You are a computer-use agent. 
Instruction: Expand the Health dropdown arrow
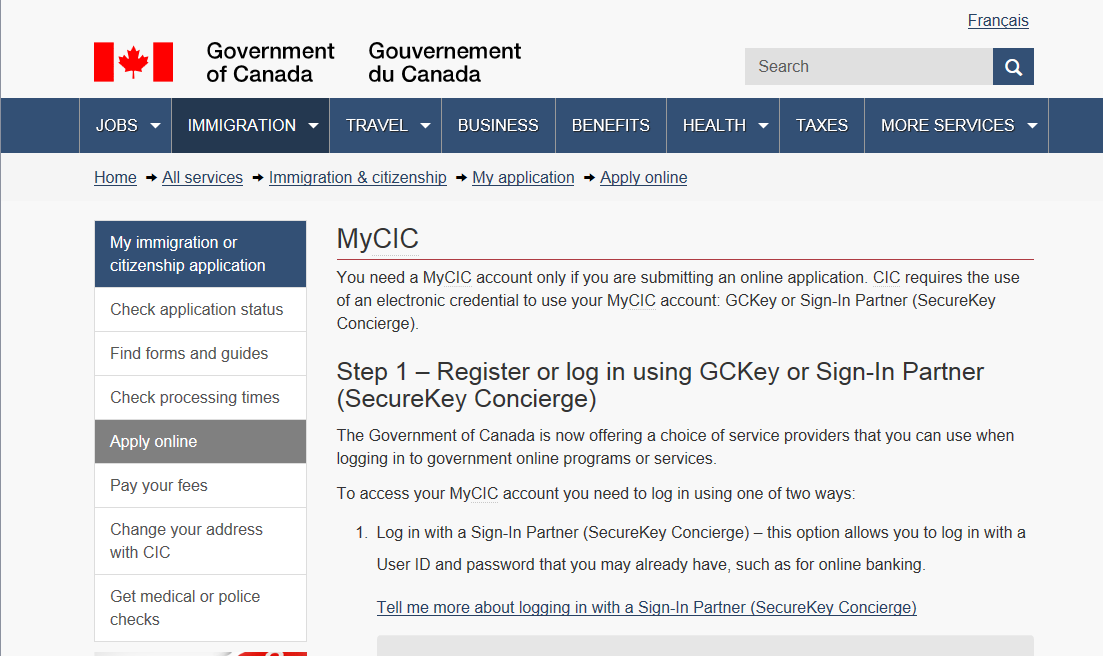click(763, 126)
